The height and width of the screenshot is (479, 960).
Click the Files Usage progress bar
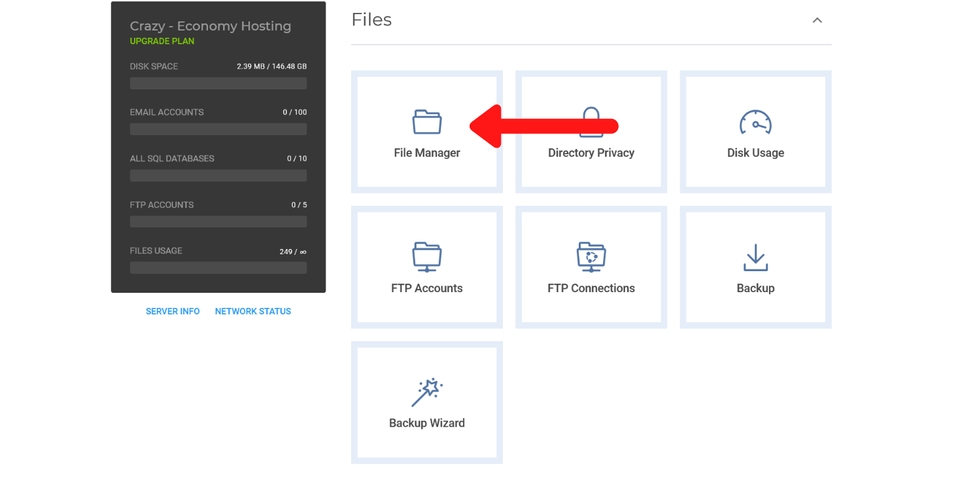(x=218, y=267)
